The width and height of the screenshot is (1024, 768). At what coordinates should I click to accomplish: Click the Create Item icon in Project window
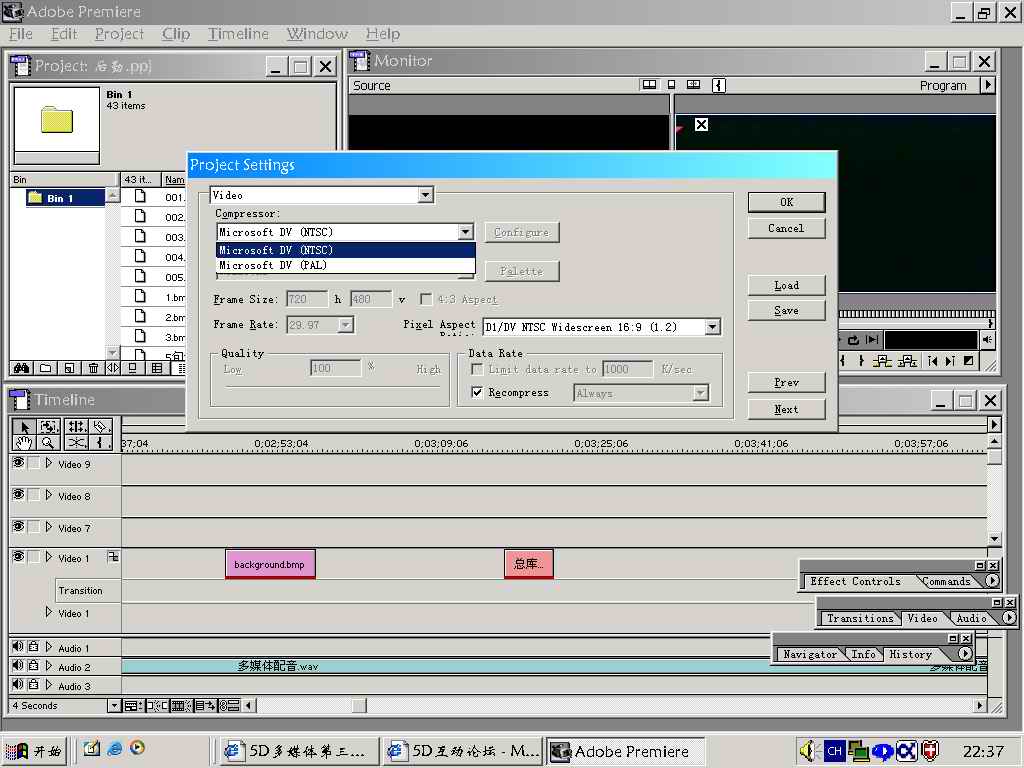(69, 368)
